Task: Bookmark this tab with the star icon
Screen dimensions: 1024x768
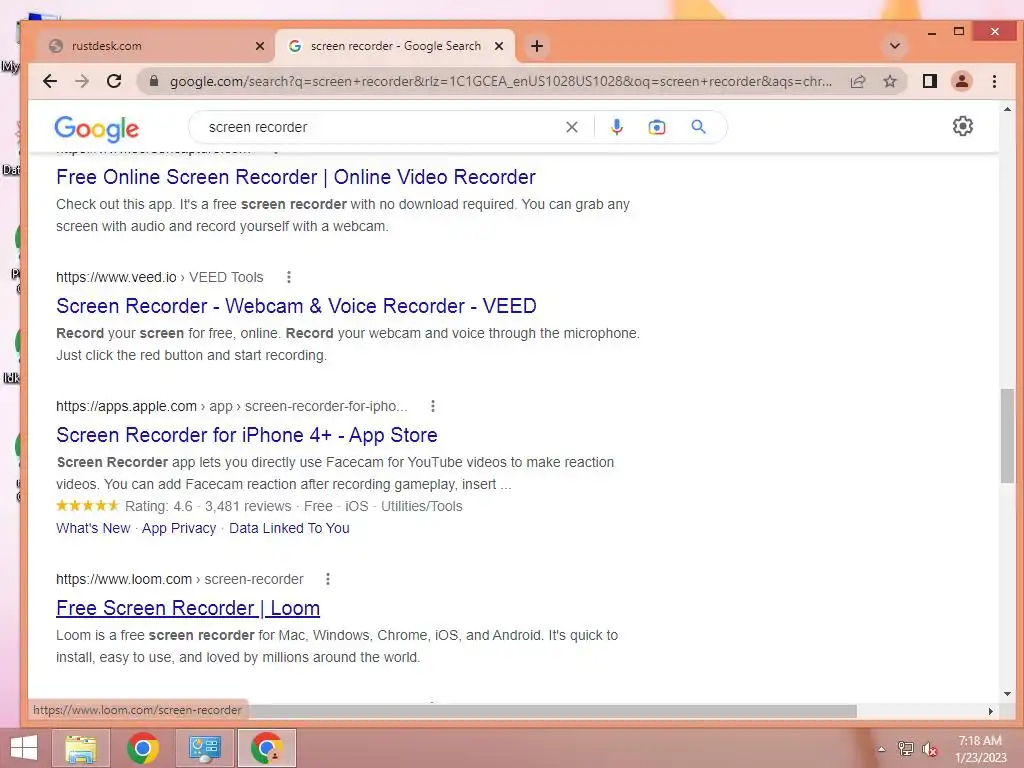Action: coord(890,82)
